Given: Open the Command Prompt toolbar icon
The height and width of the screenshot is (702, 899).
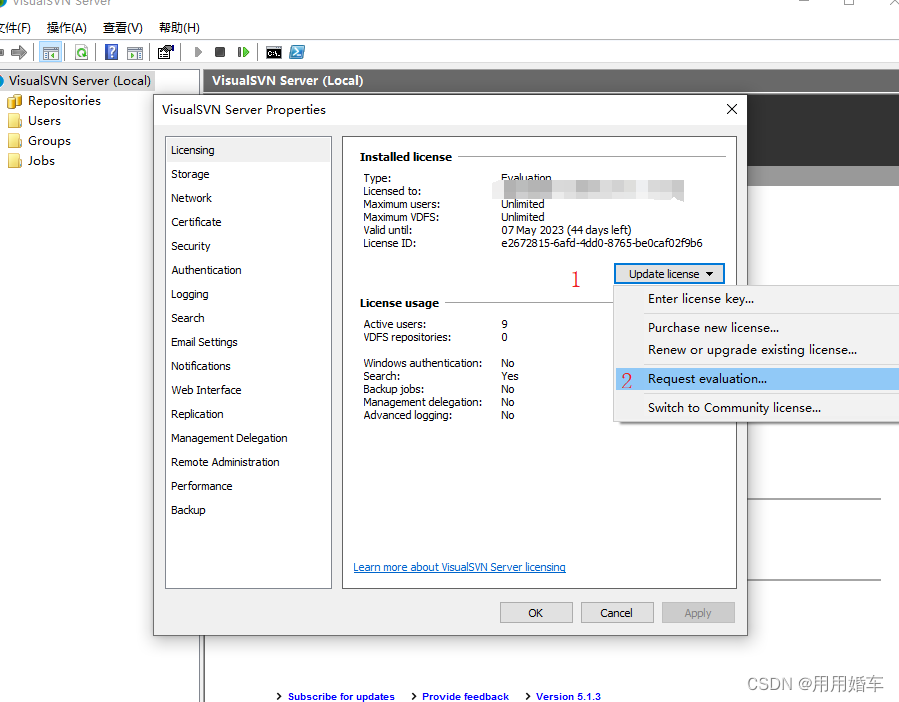Looking at the screenshot, I should point(273,53).
